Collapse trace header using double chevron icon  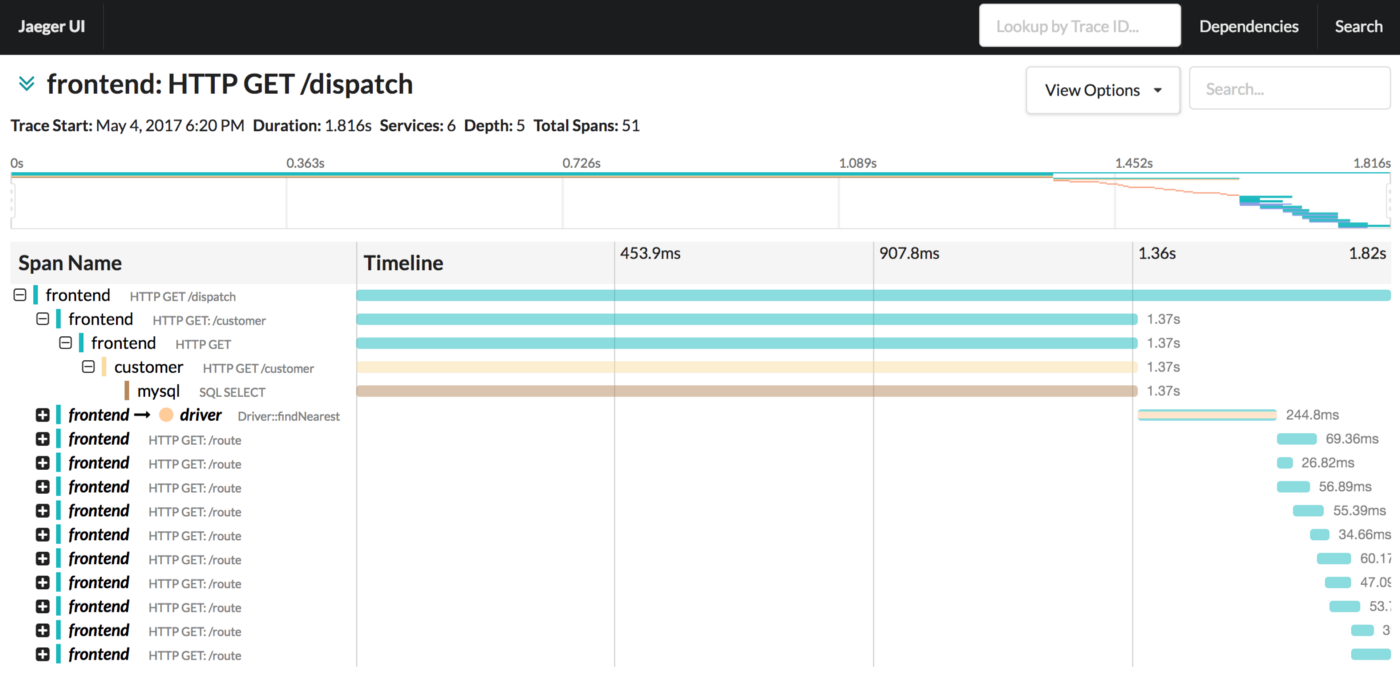[26, 84]
